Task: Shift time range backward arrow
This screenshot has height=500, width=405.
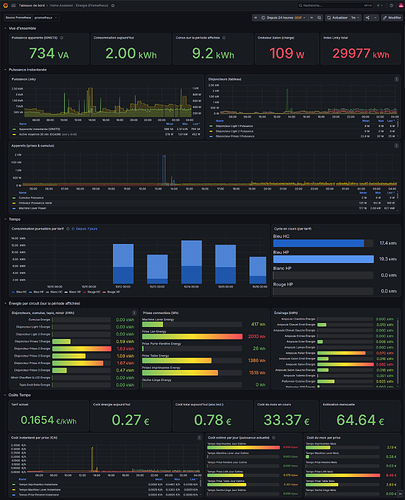Action: pyautogui.click(x=256, y=18)
